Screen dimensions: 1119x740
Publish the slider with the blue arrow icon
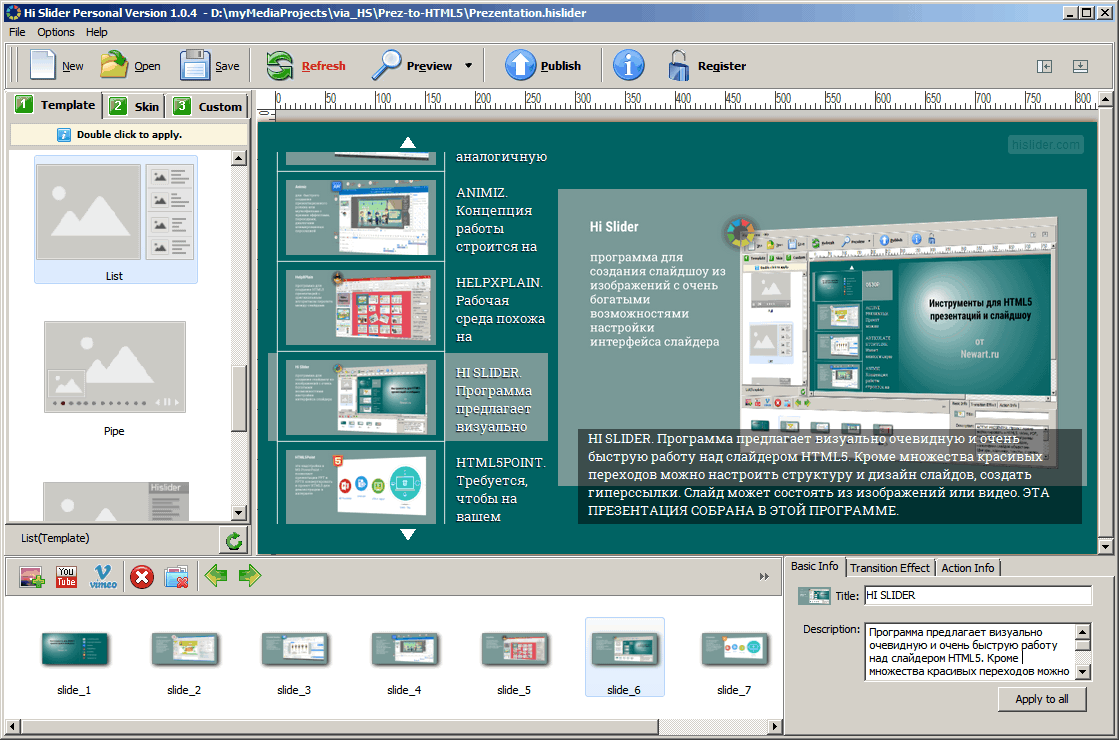tap(520, 65)
